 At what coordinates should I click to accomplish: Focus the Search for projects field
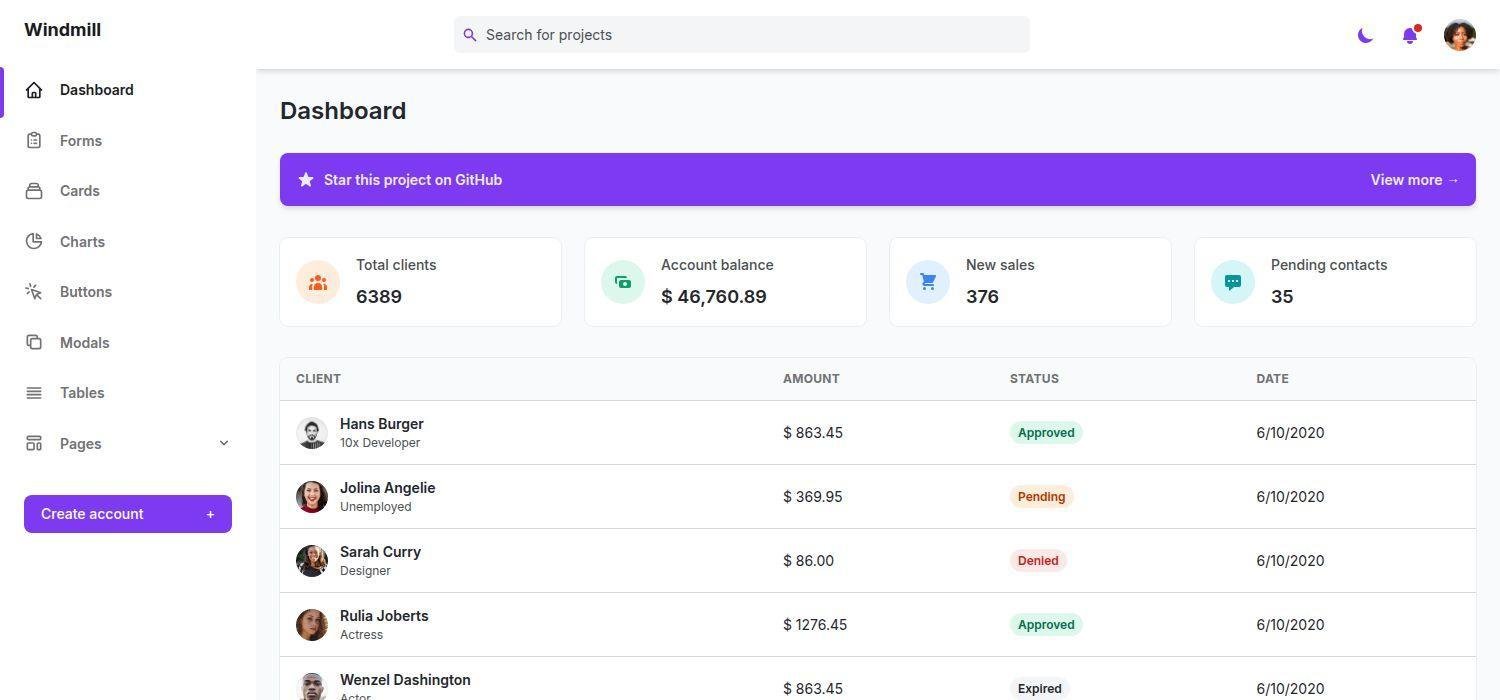tap(742, 35)
